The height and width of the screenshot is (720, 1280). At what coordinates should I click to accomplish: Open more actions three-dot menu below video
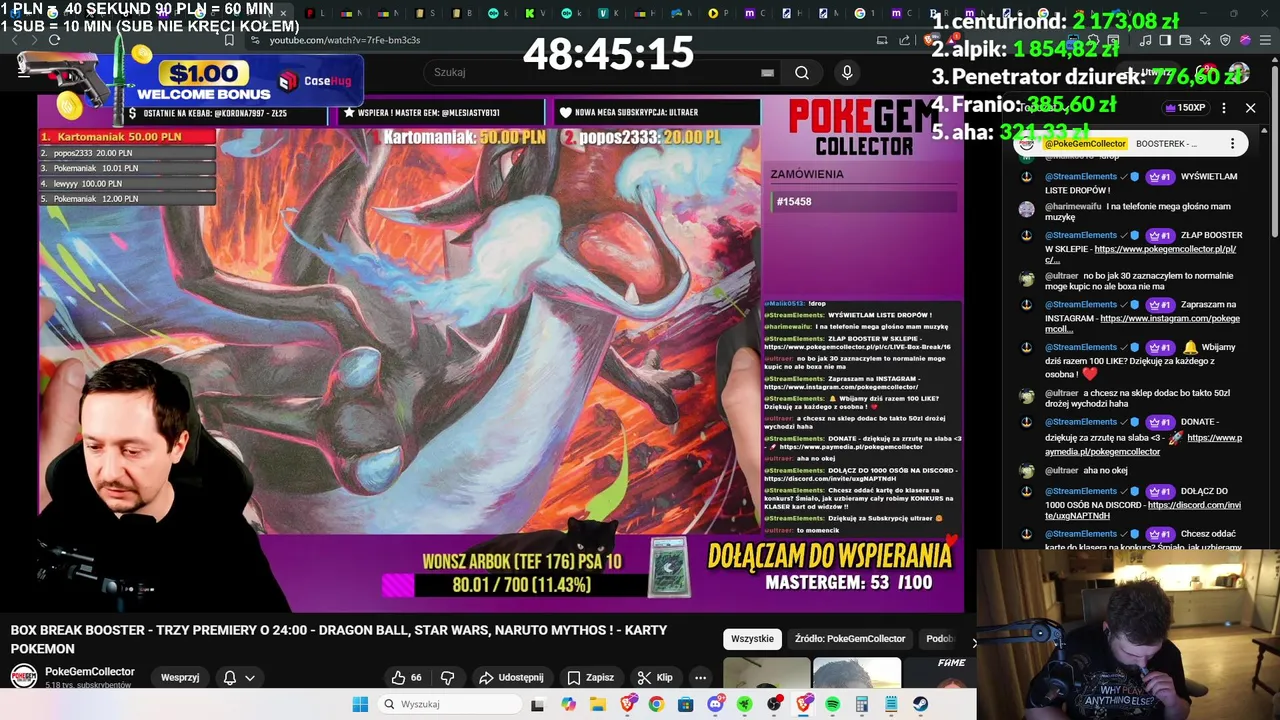coord(700,677)
